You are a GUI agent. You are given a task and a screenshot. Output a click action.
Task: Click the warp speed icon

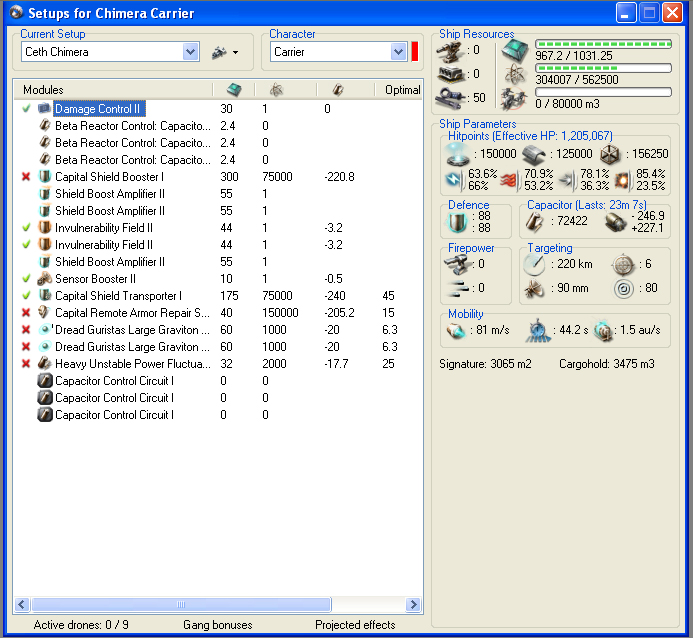tap(603, 330)
